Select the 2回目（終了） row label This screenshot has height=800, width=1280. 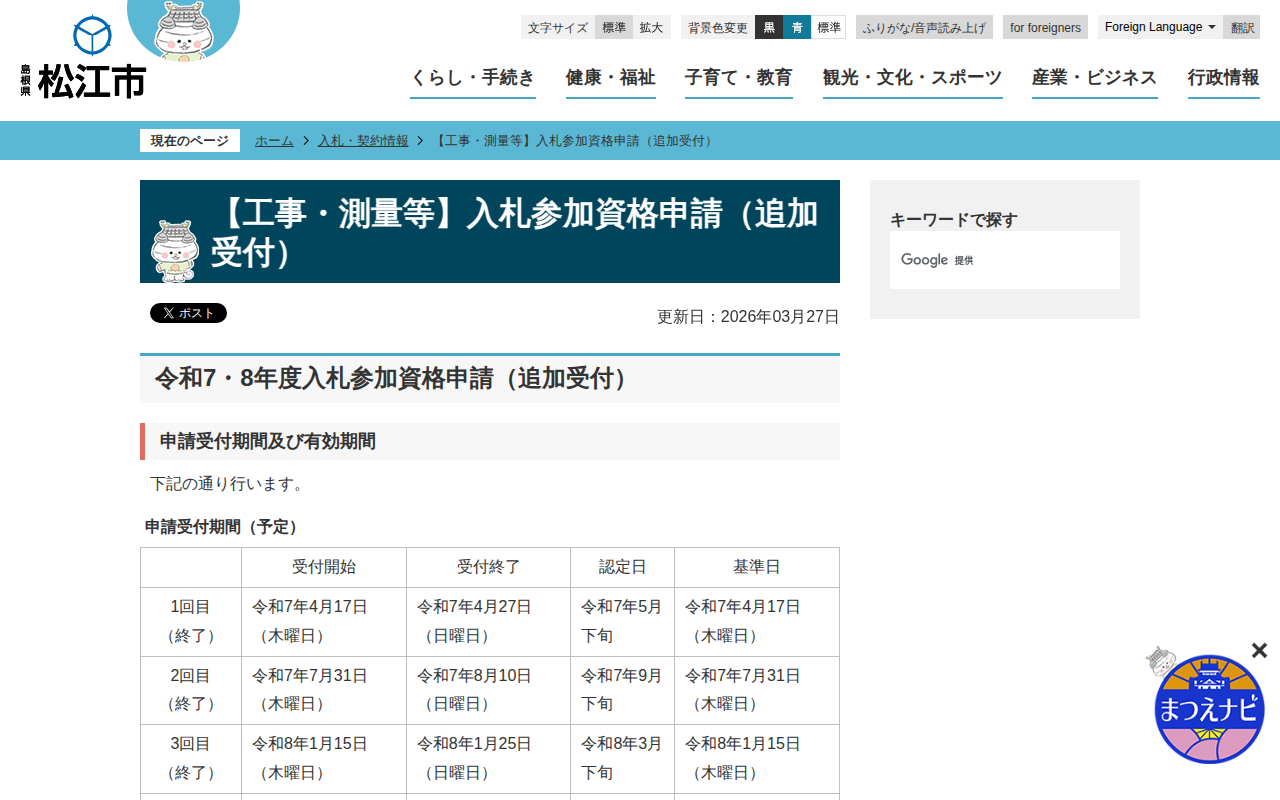[x=191, y=690]
